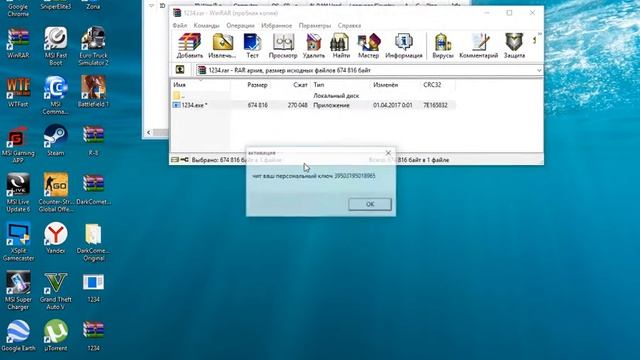Screen dimensions: 640x360
Task: Open the Информация toolbar icon
Action: [404, 45]
